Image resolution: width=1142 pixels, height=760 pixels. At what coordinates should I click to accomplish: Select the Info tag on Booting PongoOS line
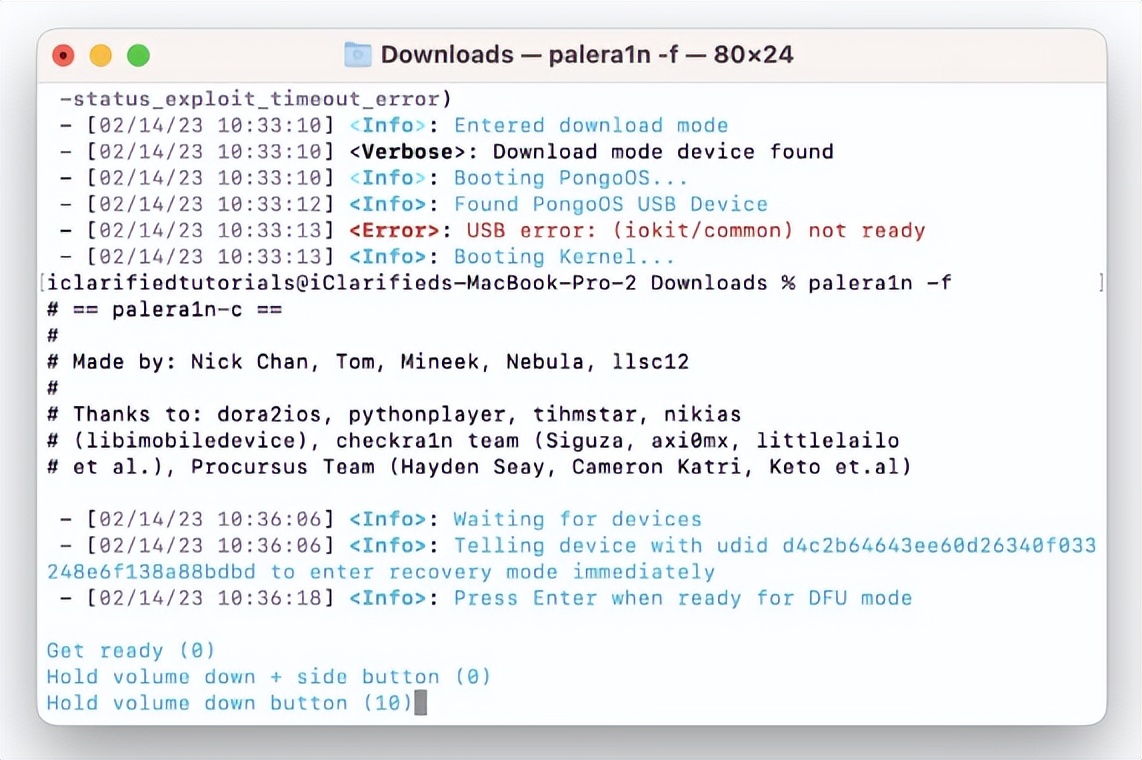click(388, 177)
